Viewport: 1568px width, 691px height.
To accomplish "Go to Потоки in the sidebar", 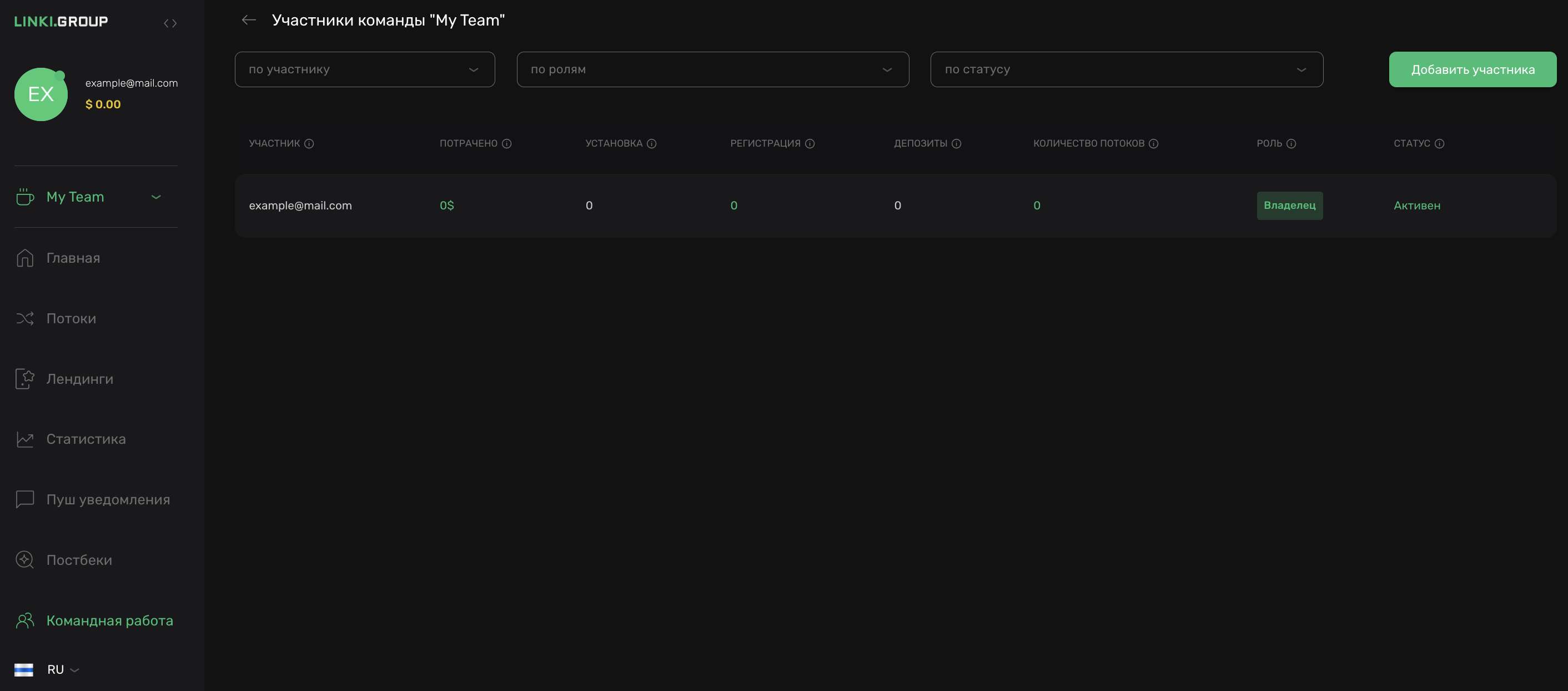I will click(x=71, y=318).
